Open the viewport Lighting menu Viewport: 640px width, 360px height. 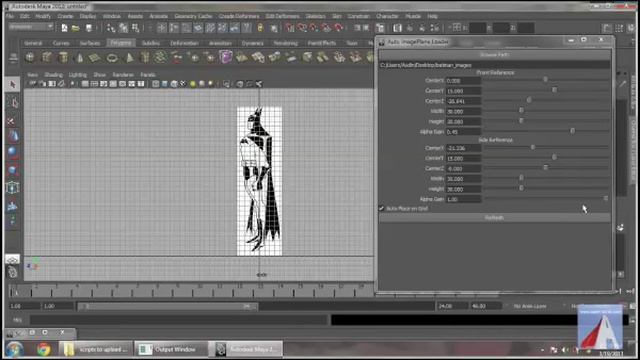pyautogui.click(x=78, y=75)
